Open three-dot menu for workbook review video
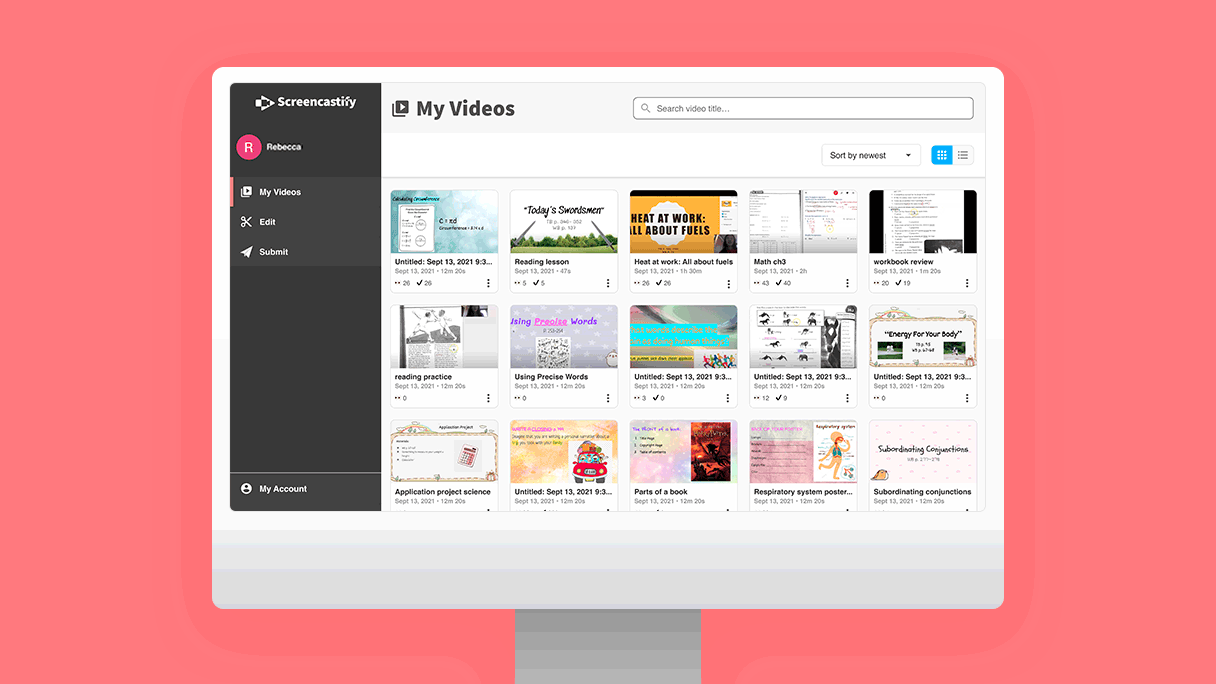The height and width of the screenshot is (684, 1216). click(967, 283)
